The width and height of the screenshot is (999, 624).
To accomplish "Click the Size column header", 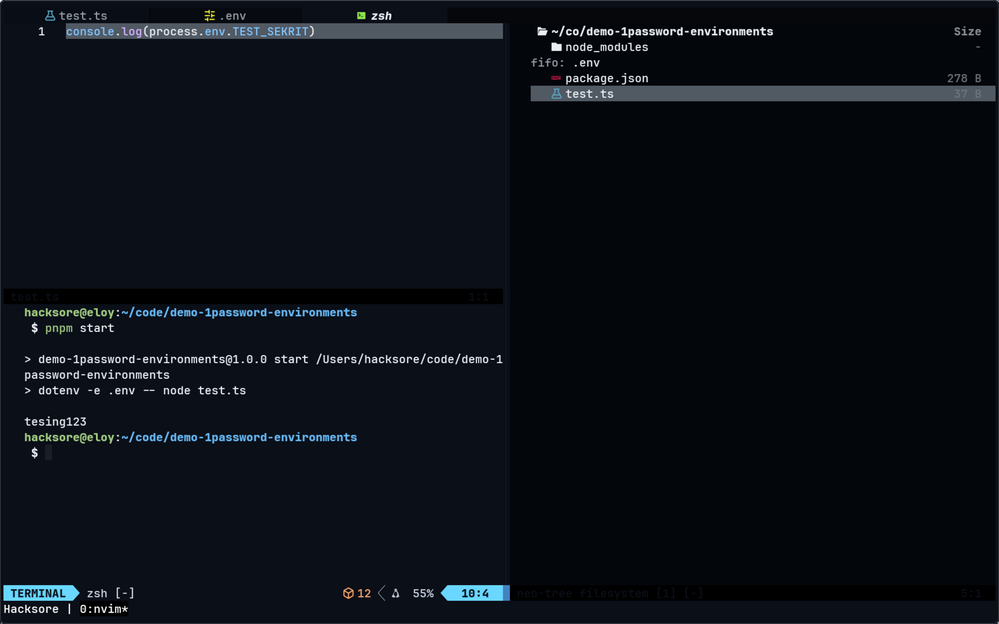I will (x=966, y=32).
